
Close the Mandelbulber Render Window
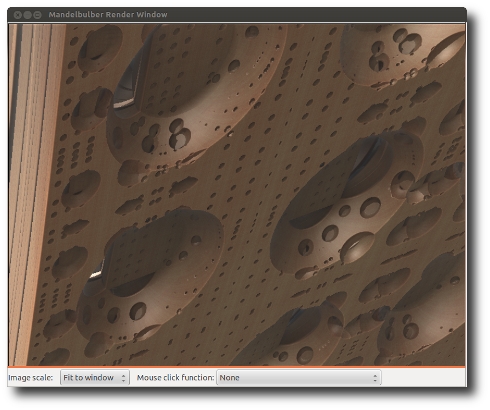pos(18,15)
